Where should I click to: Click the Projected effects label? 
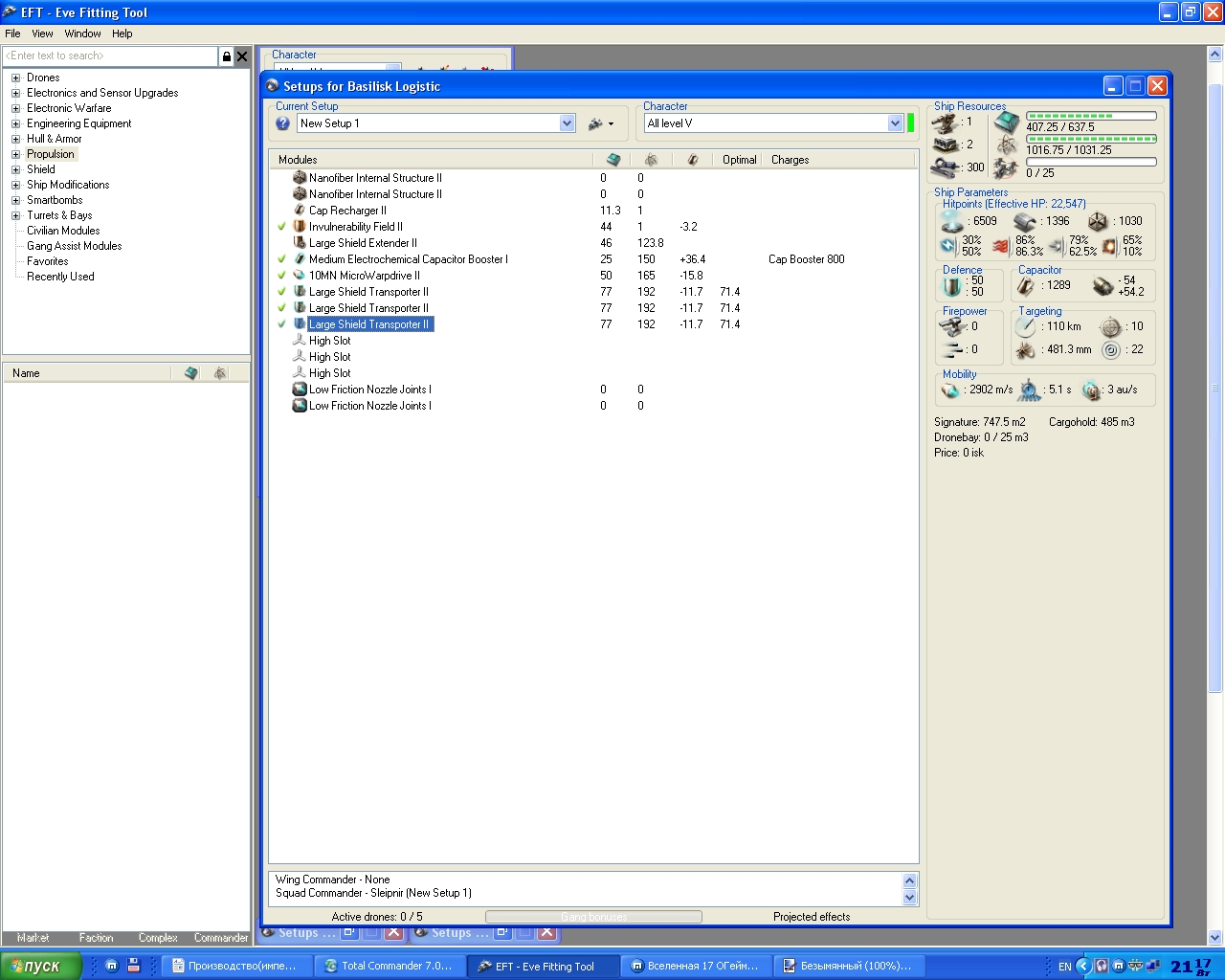coord(812,917)
